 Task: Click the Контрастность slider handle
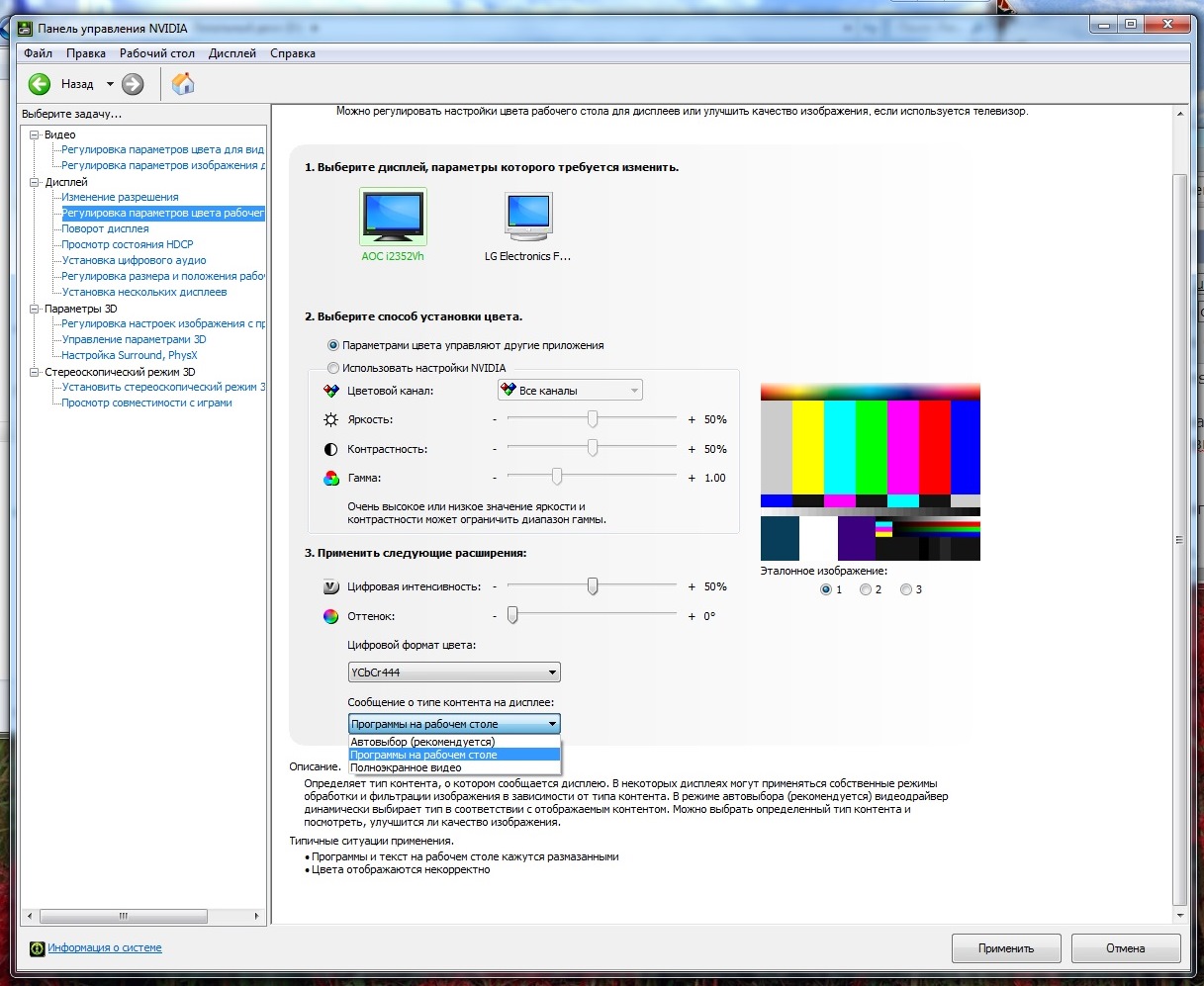[593, 448]
